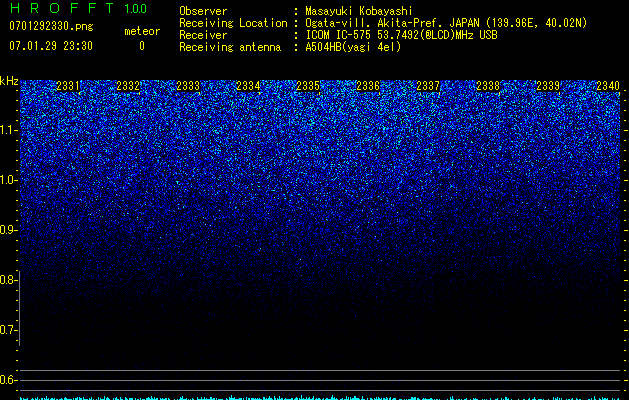Screen dimensions: 629x400
Task: Click the 'Receiving Location' label
Action: click(x=233, y=24)
